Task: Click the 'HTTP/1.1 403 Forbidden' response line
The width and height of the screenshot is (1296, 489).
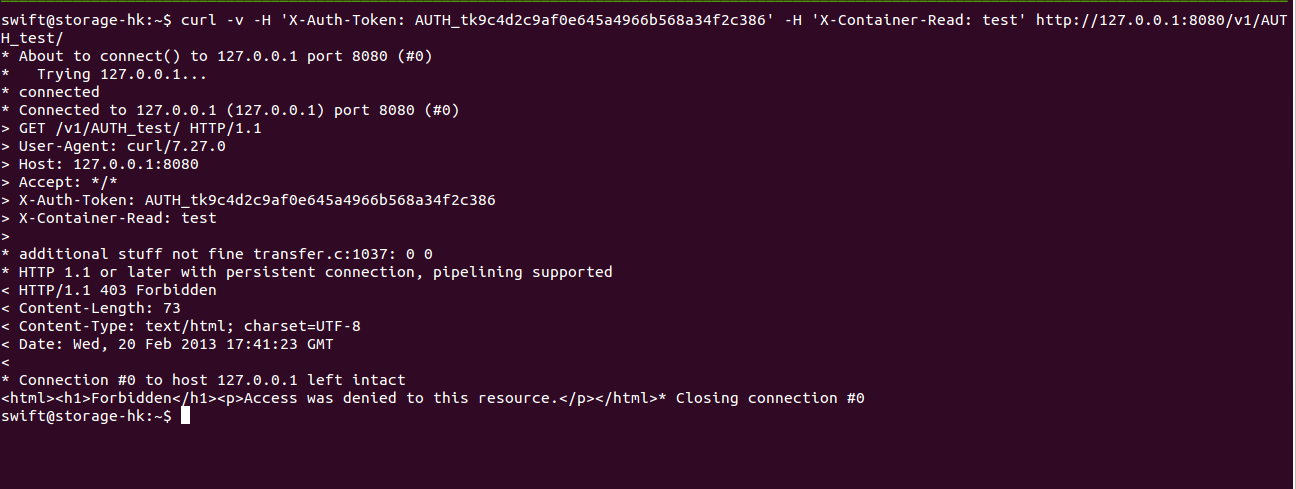Action: click(118, 290)
